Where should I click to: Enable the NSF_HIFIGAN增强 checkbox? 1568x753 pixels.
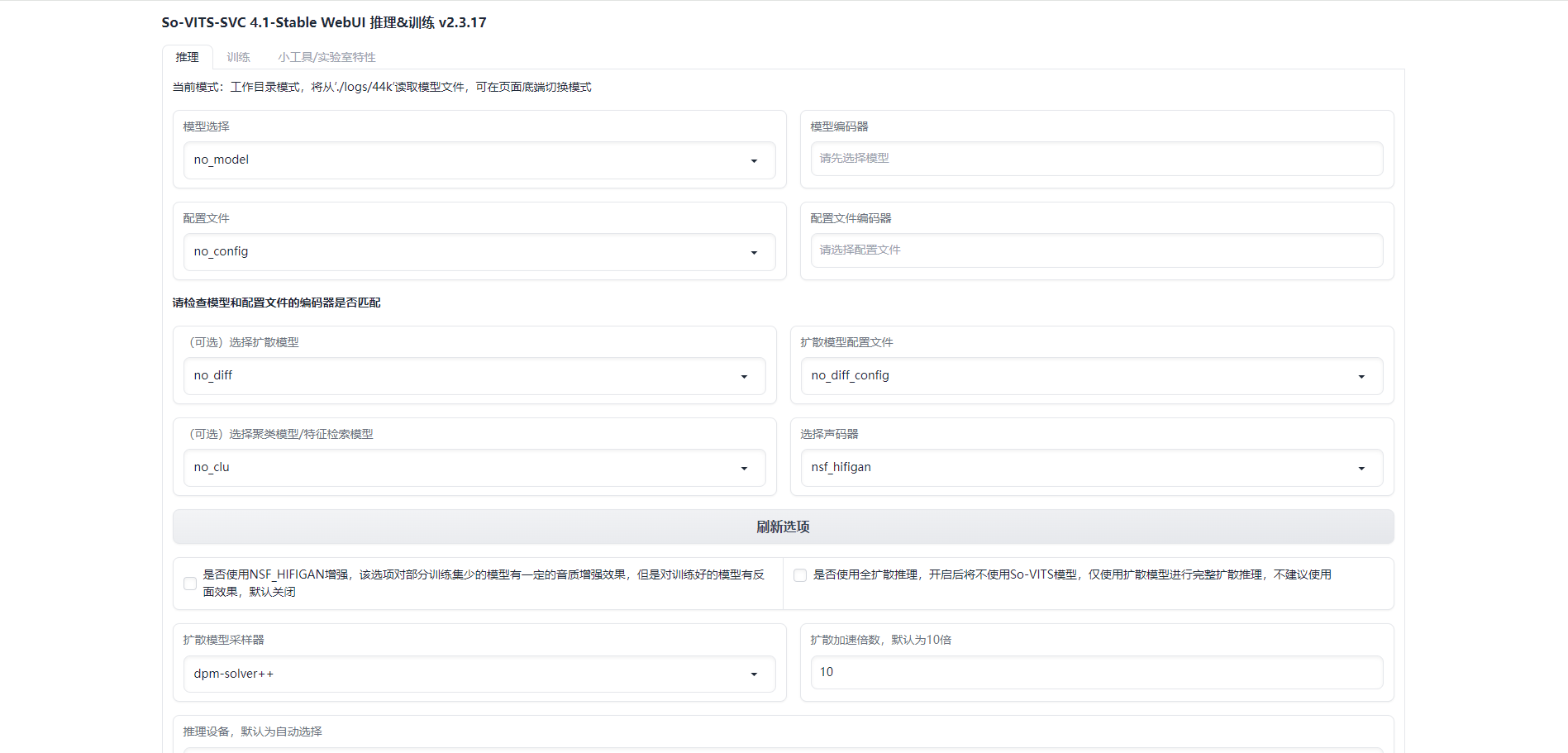(190, 584)
